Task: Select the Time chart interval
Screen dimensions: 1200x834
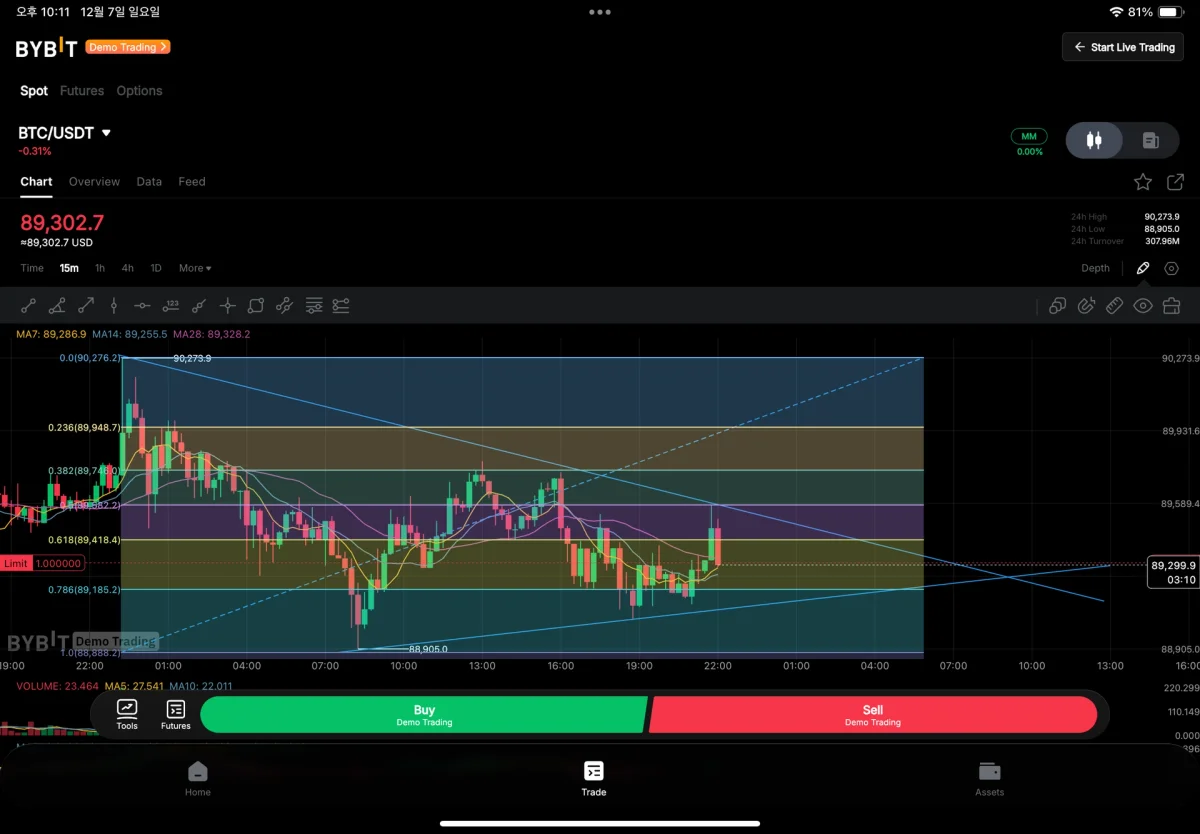Action: pyautogui.click(x=32, y=268)
